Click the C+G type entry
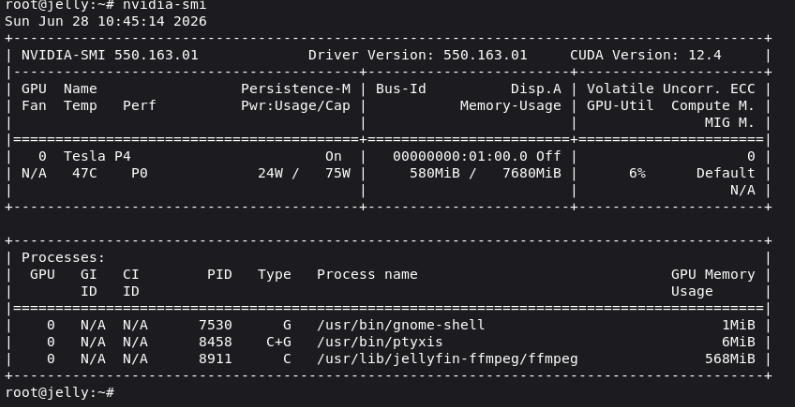The width and height of the screenshot is (795, 407). click(279, 342)
